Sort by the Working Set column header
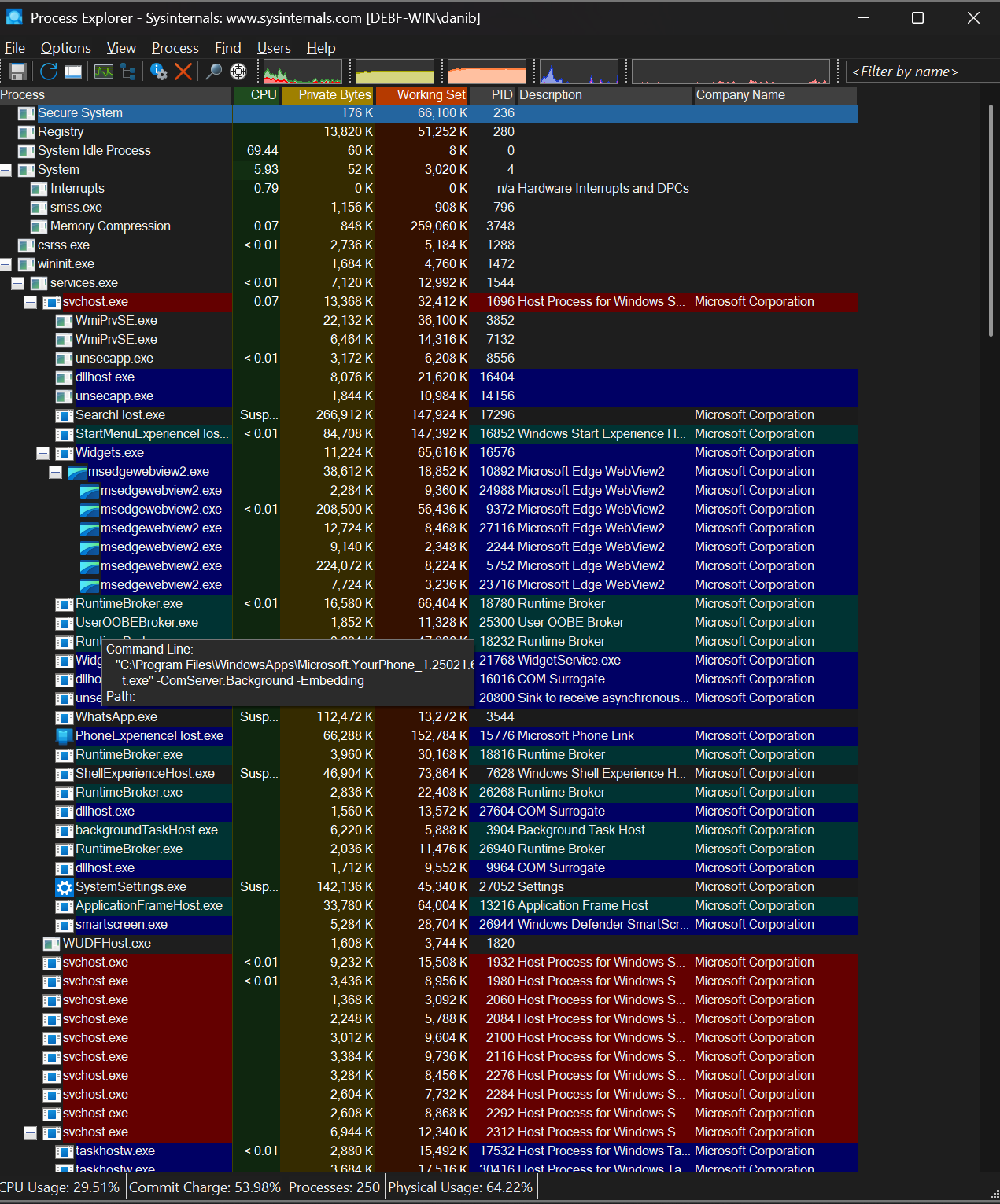1000x1204 pixels. point(430,95)
